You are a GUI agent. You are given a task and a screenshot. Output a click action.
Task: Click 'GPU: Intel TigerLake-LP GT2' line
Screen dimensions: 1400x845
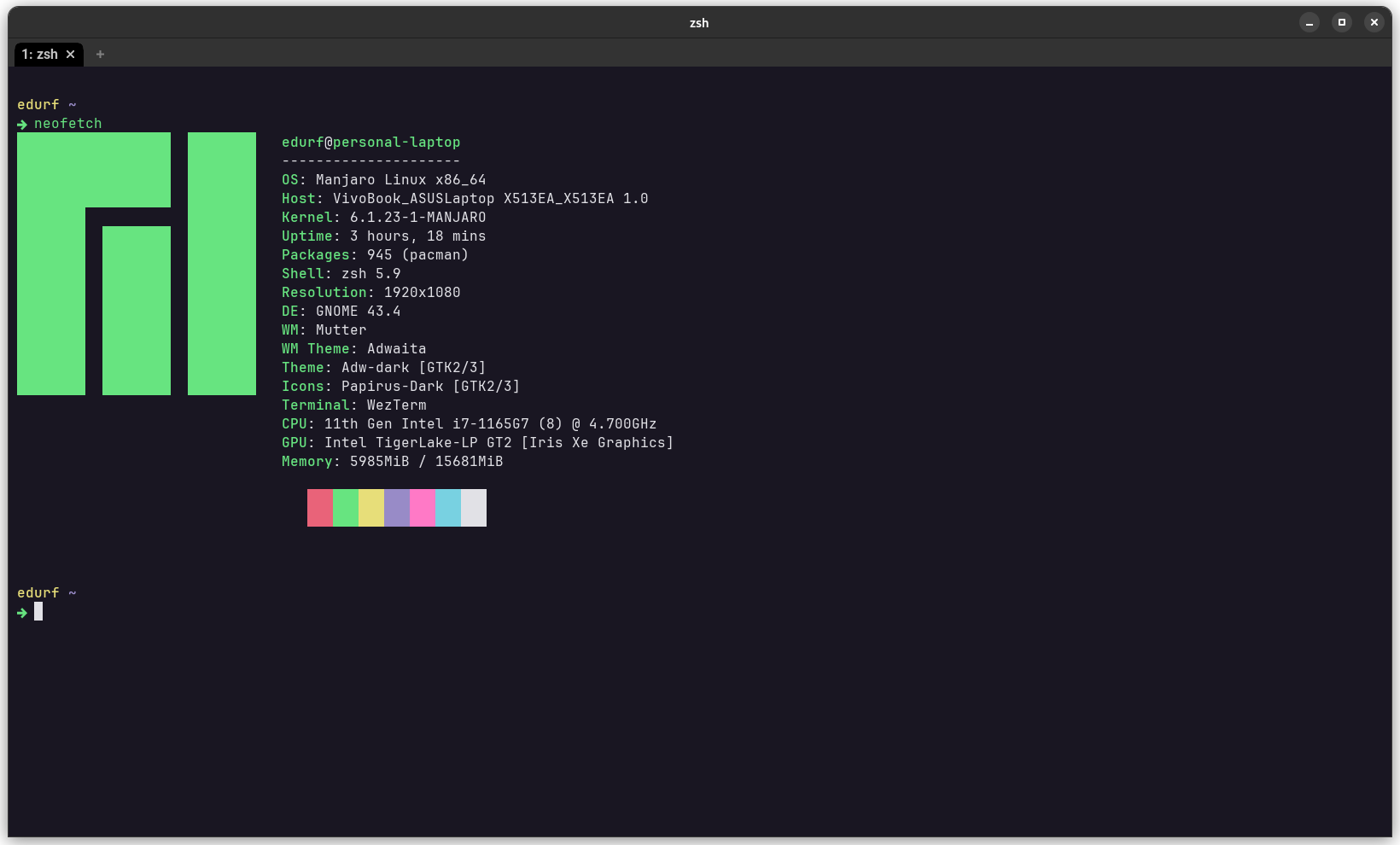(x=478, y=443)
